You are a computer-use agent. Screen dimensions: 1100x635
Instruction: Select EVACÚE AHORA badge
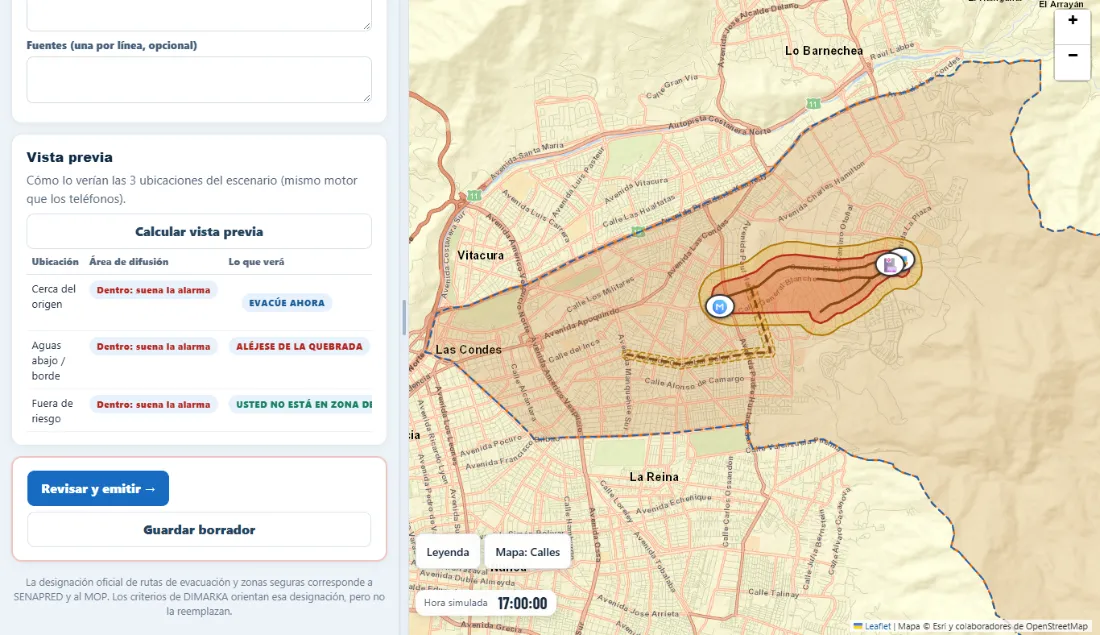(x=287, y=303)
